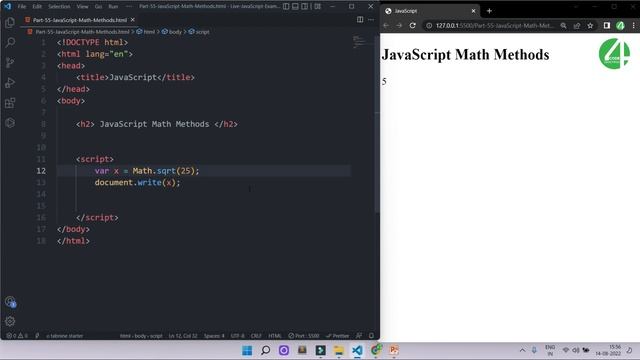
Task: Change indentation via Spaces: 4
Action: pos(214,336)
